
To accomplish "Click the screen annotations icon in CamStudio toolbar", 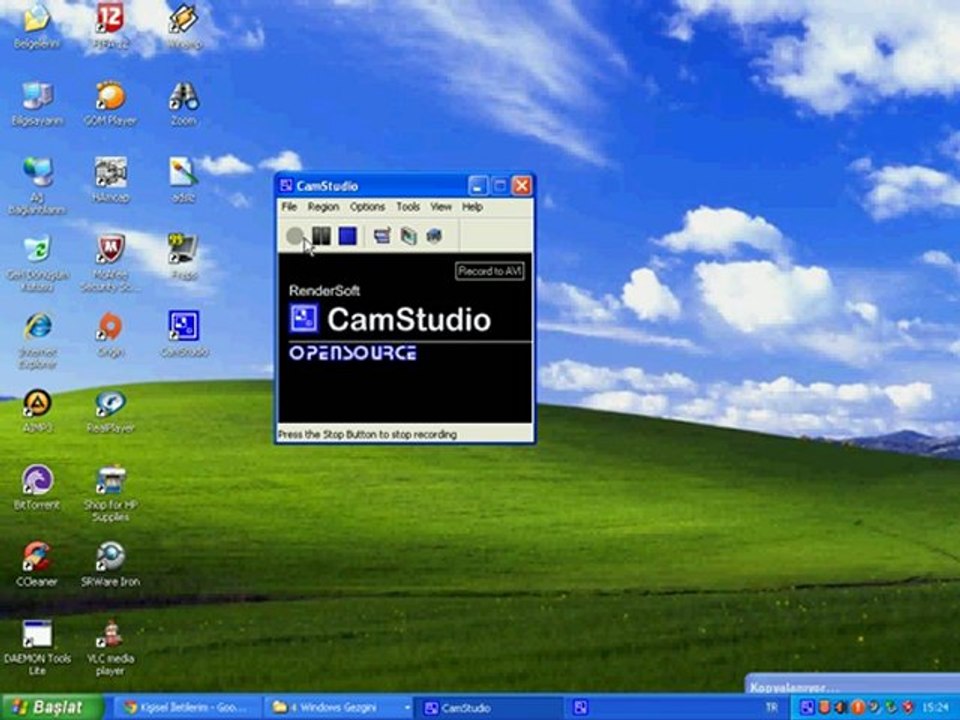I will pyautogui.click(x=408, y=236).
